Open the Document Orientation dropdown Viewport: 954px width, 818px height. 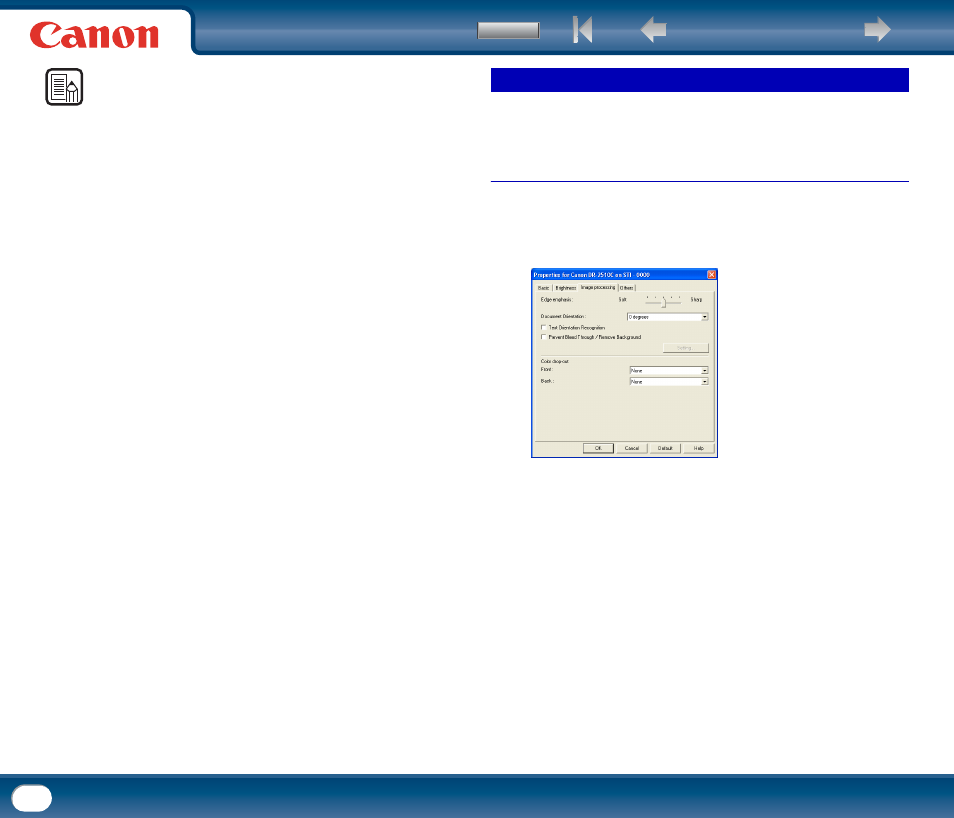pos(667,317)
